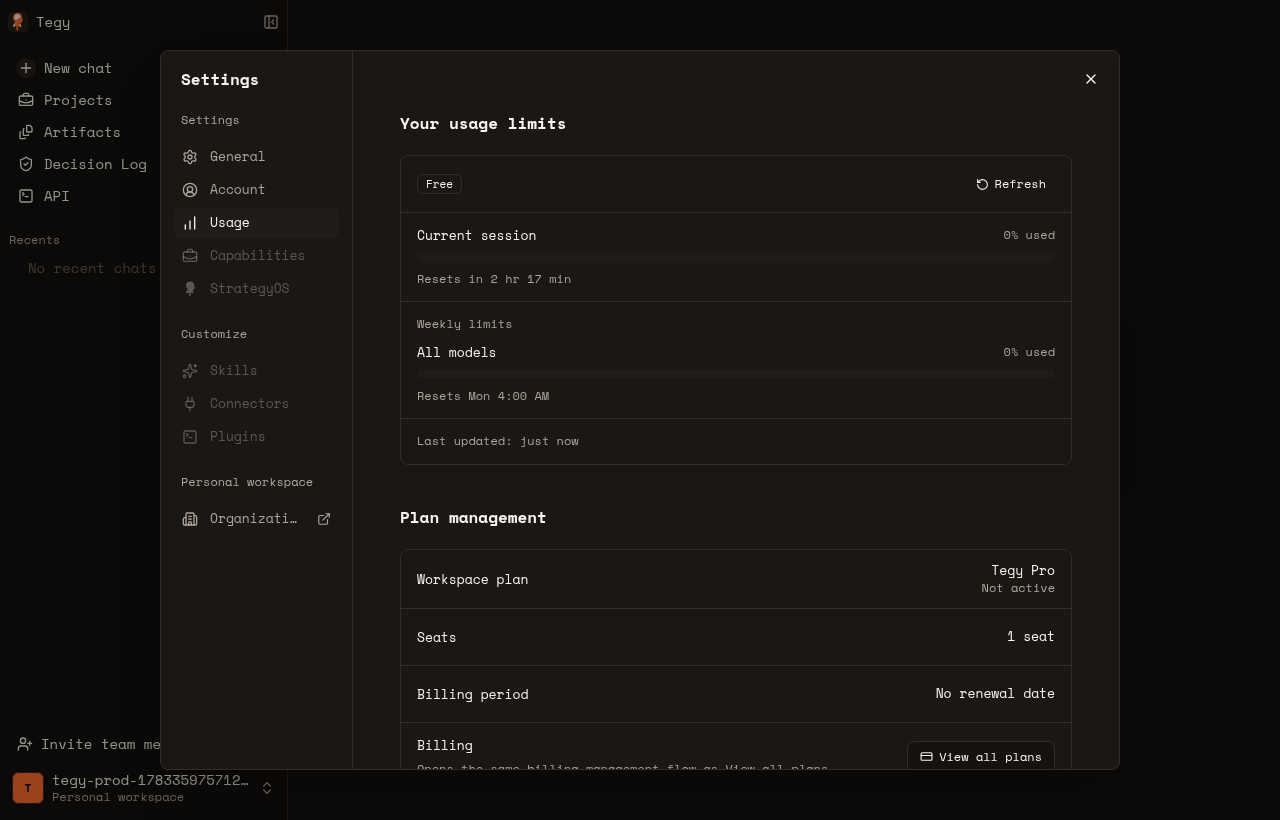Click the orange T workspace avatar

28,788
